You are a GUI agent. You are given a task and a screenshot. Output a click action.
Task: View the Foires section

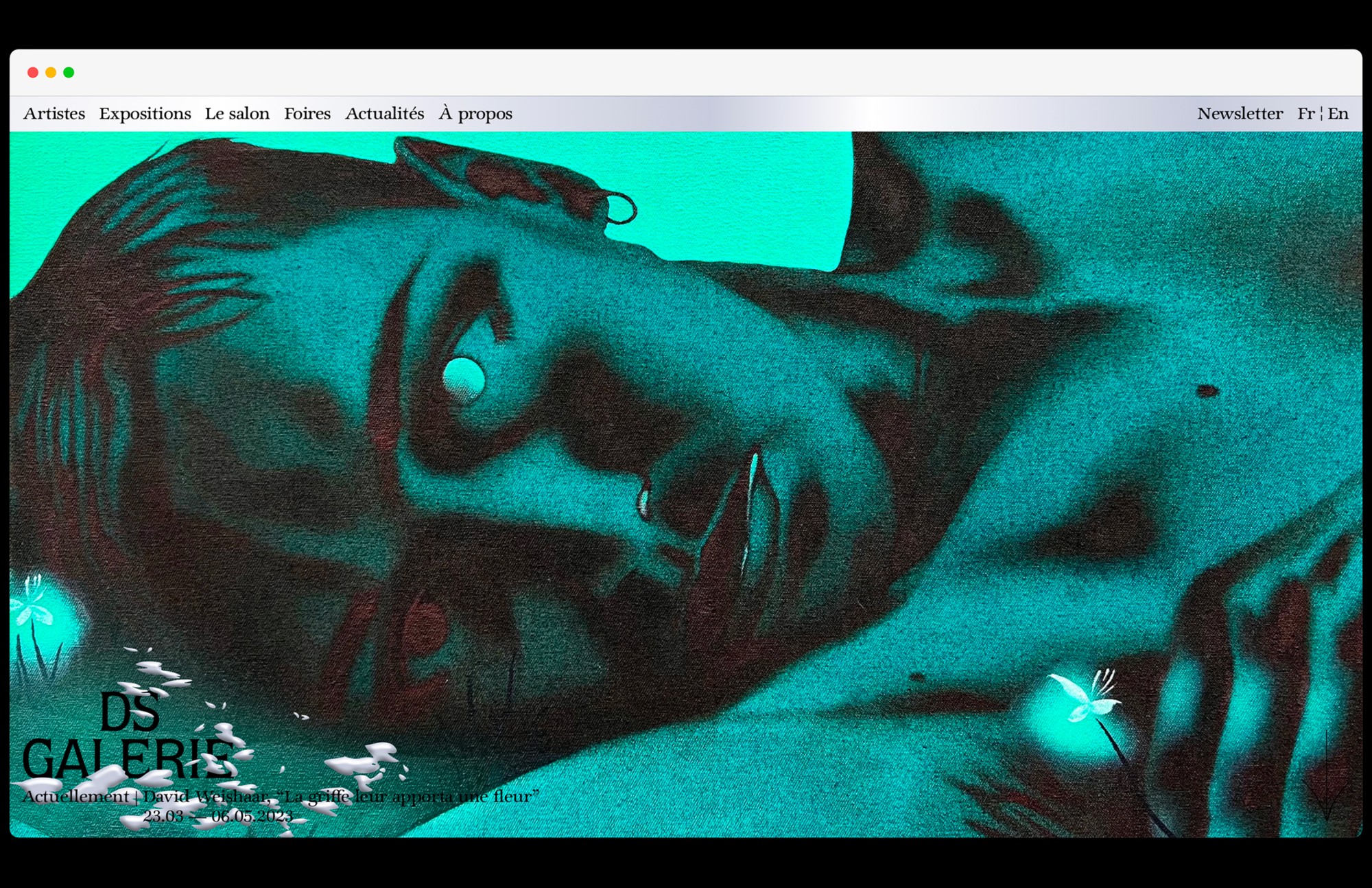[x=307, y=114]
